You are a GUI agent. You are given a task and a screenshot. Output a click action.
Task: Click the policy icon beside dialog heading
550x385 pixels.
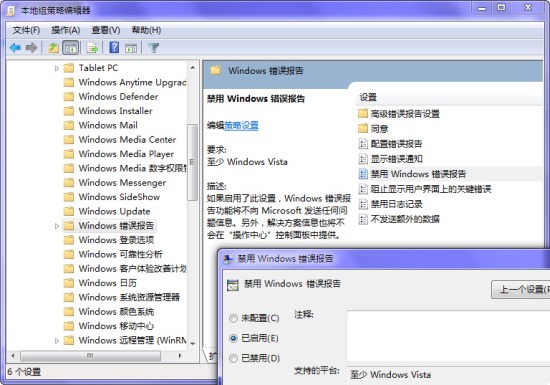coord(233,284)
